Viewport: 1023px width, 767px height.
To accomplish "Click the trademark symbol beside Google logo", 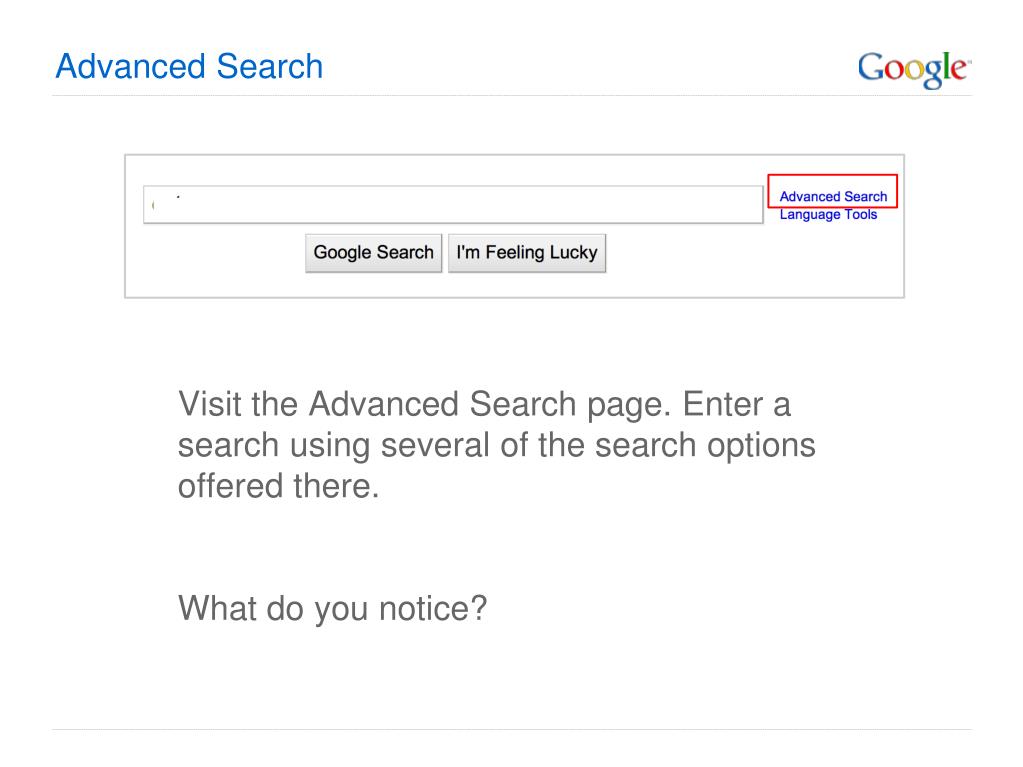I will click(x=970, y=61).
